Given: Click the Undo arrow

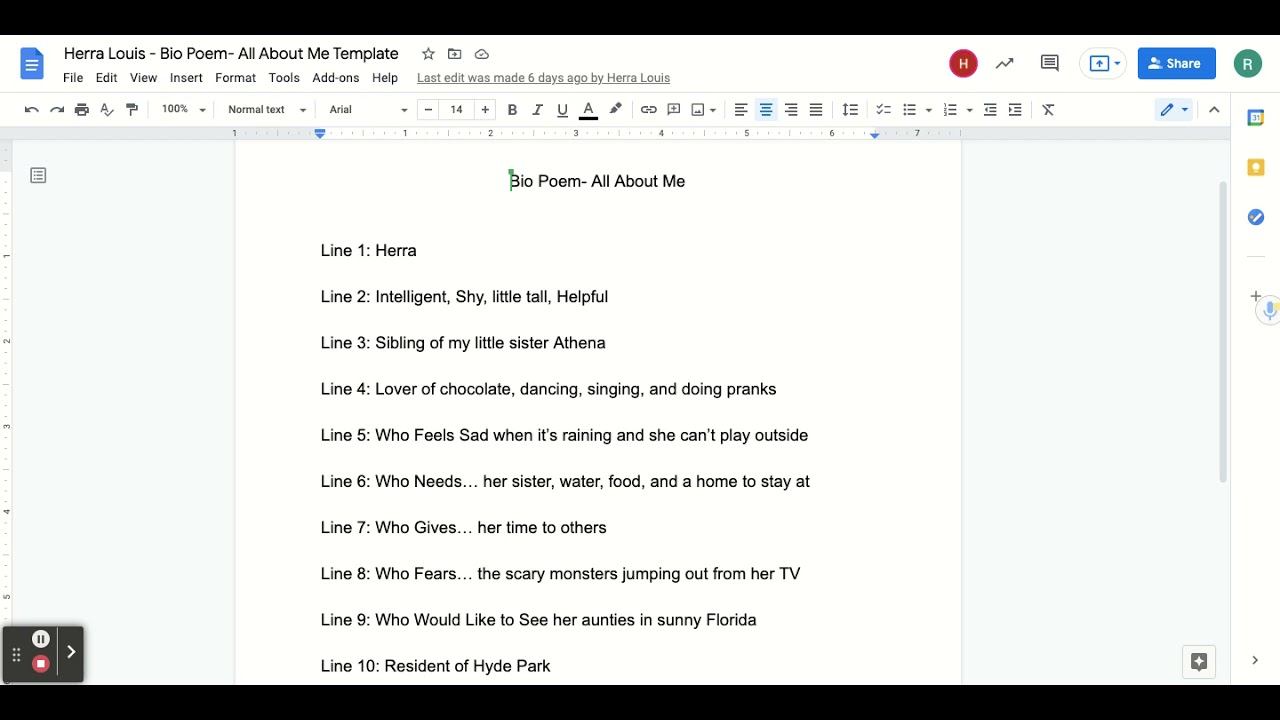Looking at the screenshot, I should click(x=32, y=110).
